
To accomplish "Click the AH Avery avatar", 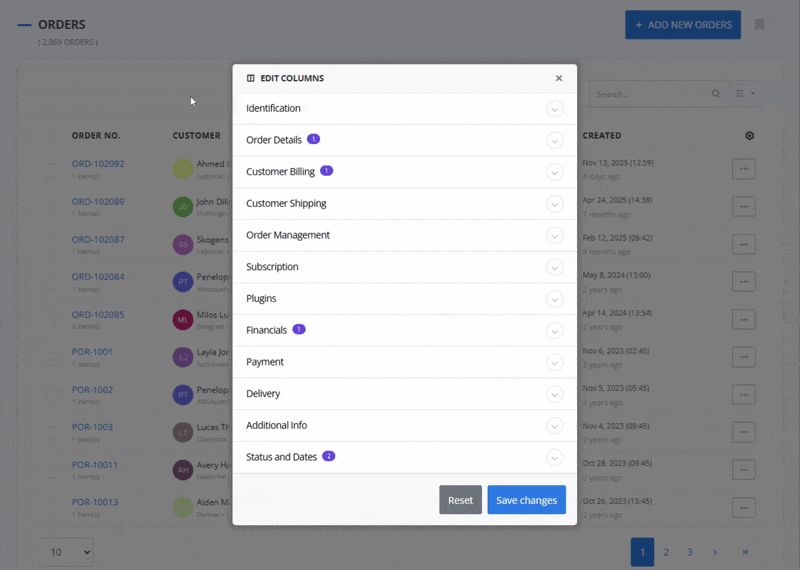I will click(x=183, y=470).
